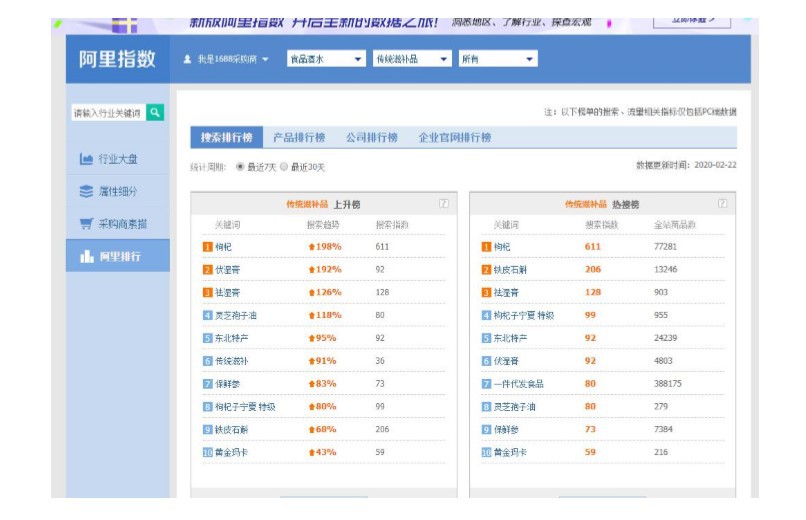Viewport: 806px width, 520px height.
Task: Open 行业大盘 sidebar menu item
Action: (118, 159)
